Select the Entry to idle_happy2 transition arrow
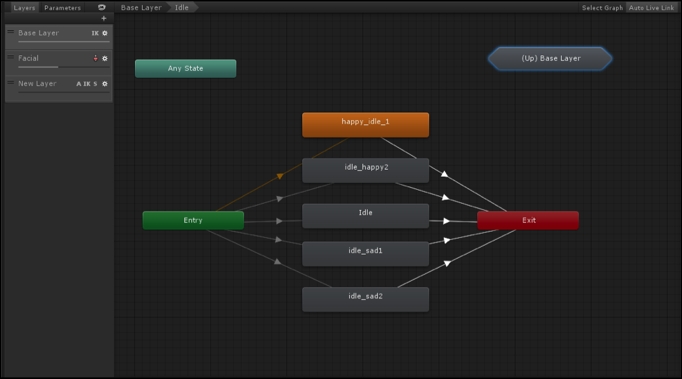Viewport: 682px width, 379px height. (x=280, y=198)
